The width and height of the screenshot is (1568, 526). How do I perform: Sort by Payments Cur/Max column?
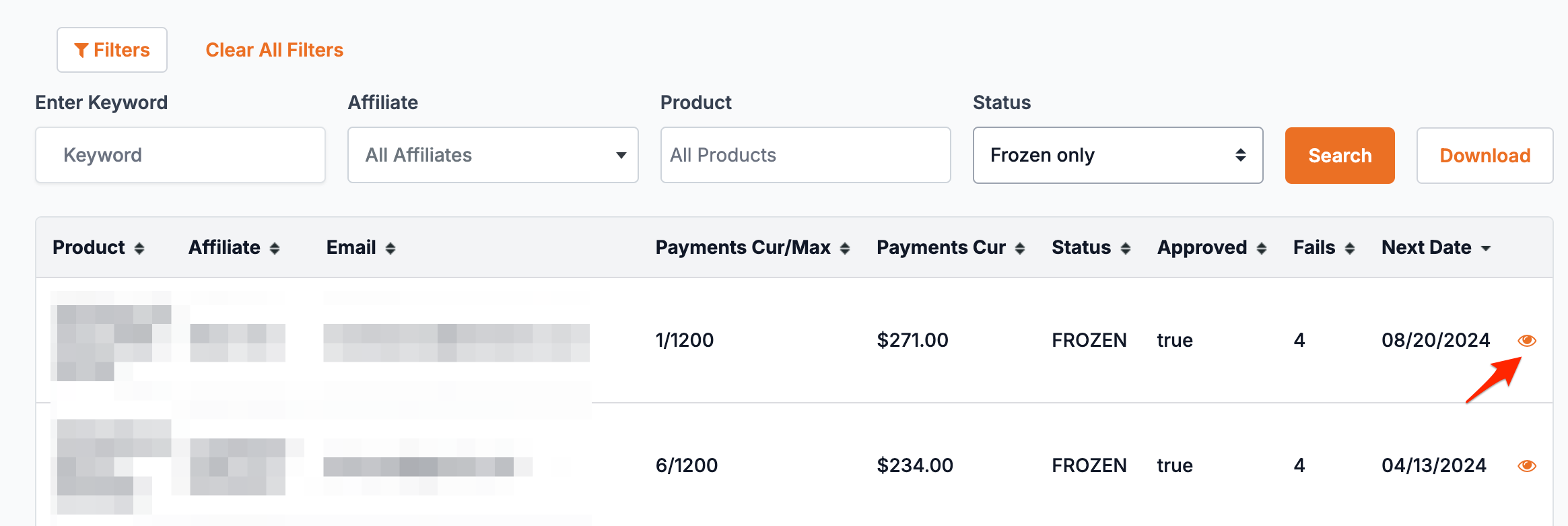[845, 249]
